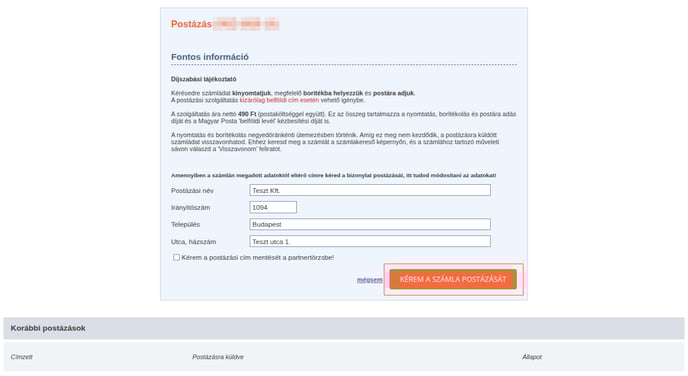Screen dimensions: 688x376
Task: Focus the Irányítószám field containing 1094
Action: [x=273, y=207]
